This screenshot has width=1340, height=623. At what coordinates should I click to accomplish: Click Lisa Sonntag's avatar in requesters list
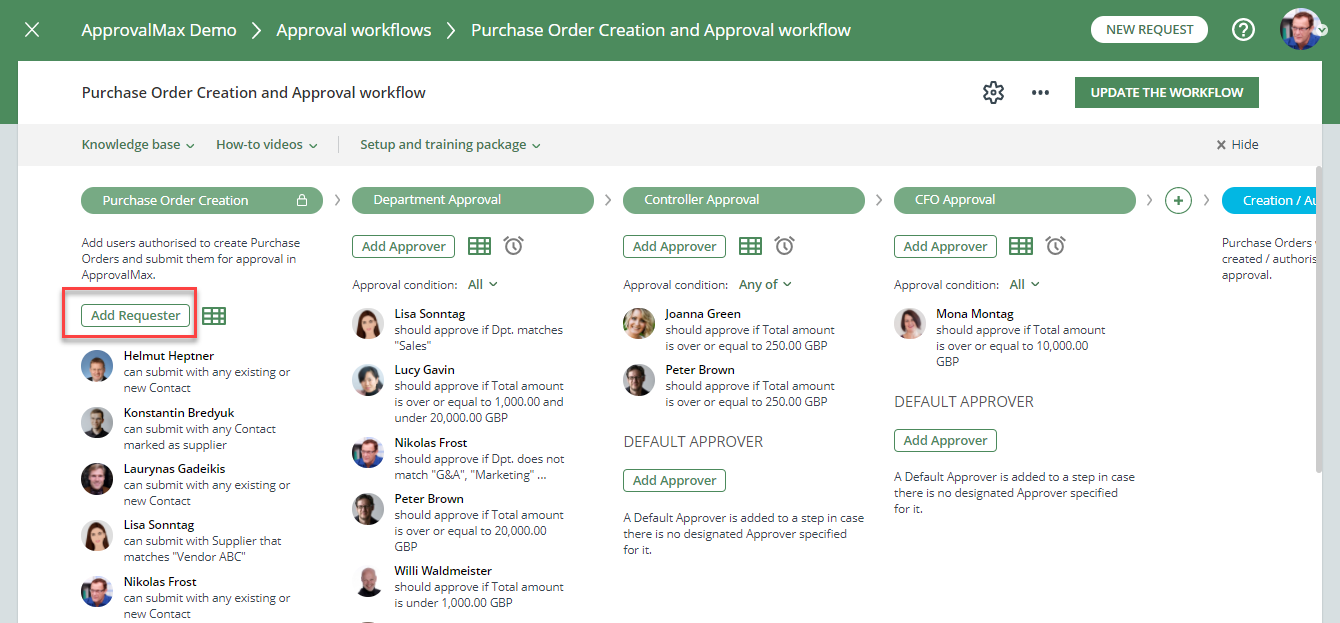[x=97, y=536]
